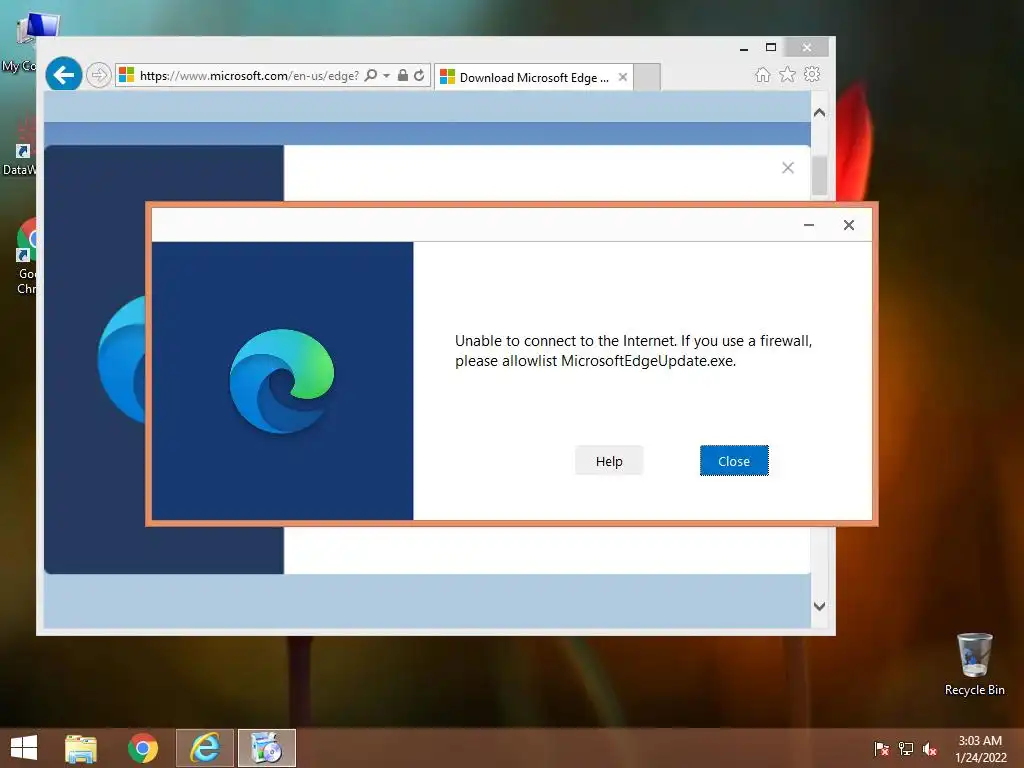Screen dimensions: 1024x768
Task: Click the Microsoft favicon in address bar
Action: (x=126, y=75)
